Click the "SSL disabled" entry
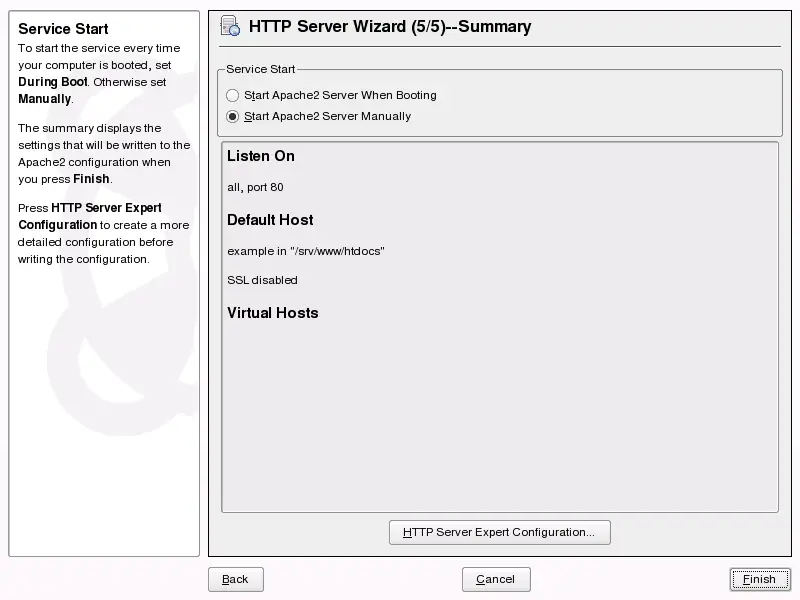Image resolution: width=800 pixels, height=600 pixels. point(261,280)
